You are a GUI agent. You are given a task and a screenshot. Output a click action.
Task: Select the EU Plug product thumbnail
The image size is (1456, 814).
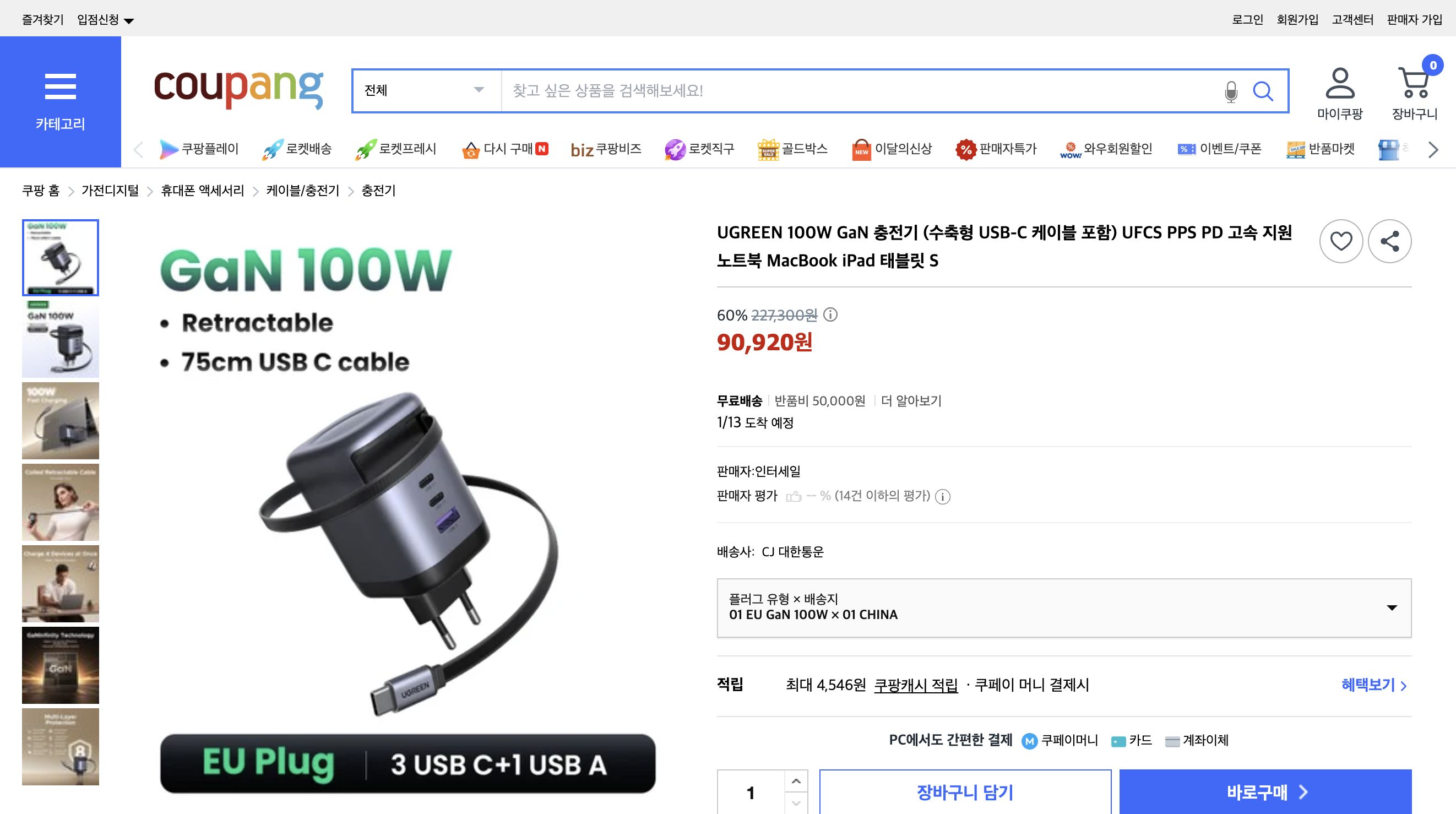click(61, 257)
